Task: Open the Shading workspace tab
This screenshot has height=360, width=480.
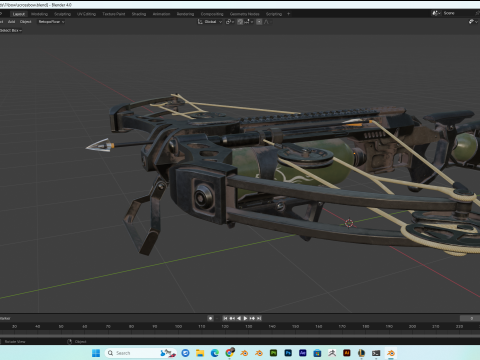Action: (139, 14)
